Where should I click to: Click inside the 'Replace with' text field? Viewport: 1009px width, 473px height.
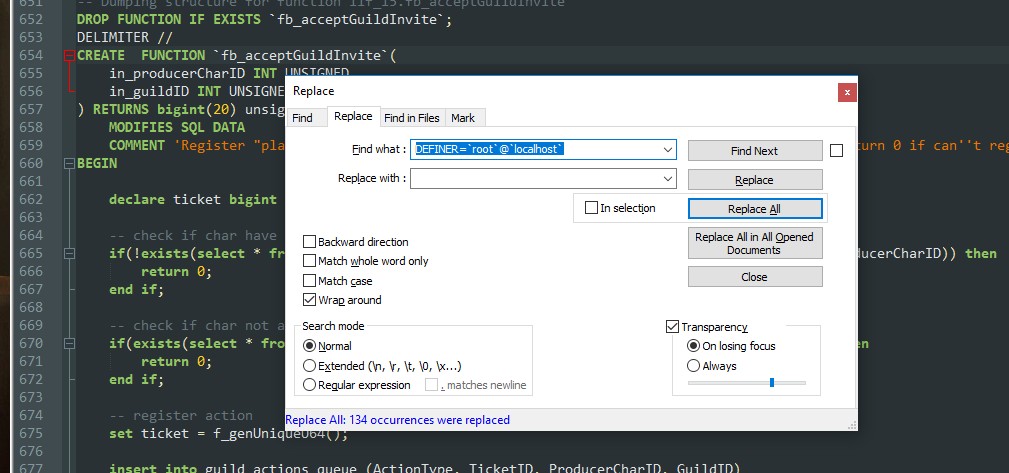tap(535, 179)
